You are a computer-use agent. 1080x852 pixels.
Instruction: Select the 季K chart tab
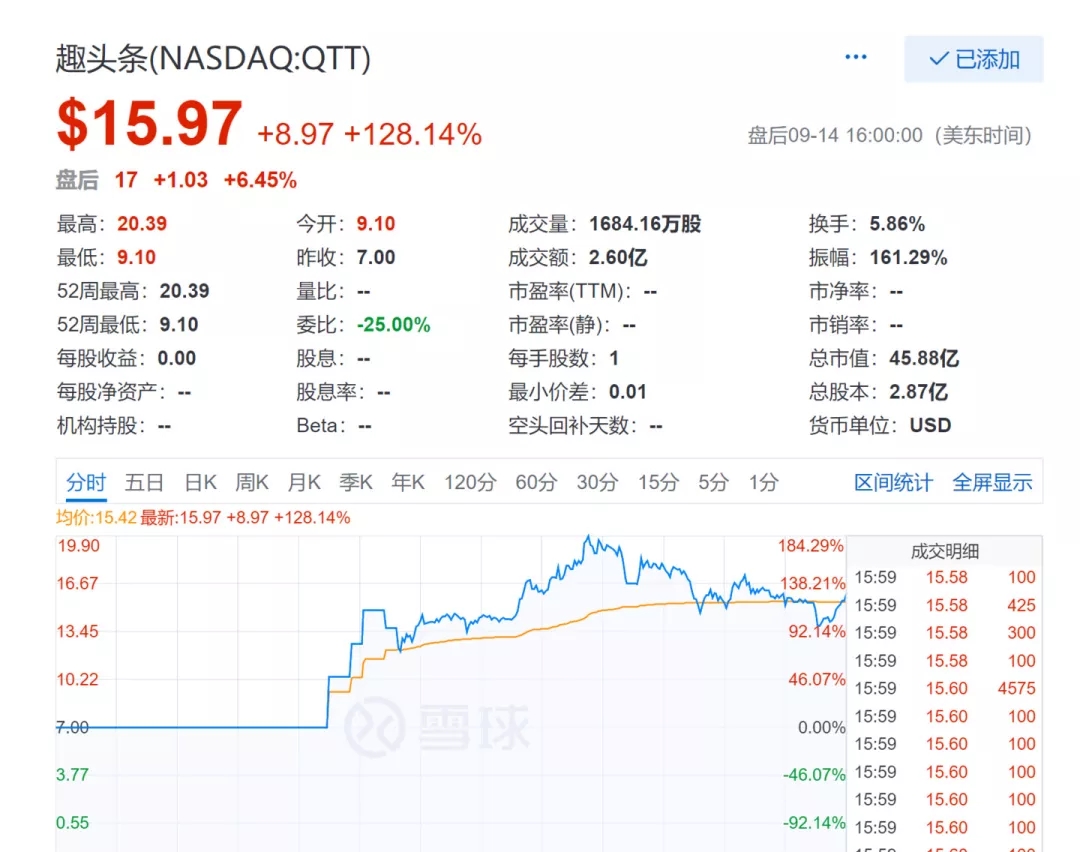click(356, 483)
